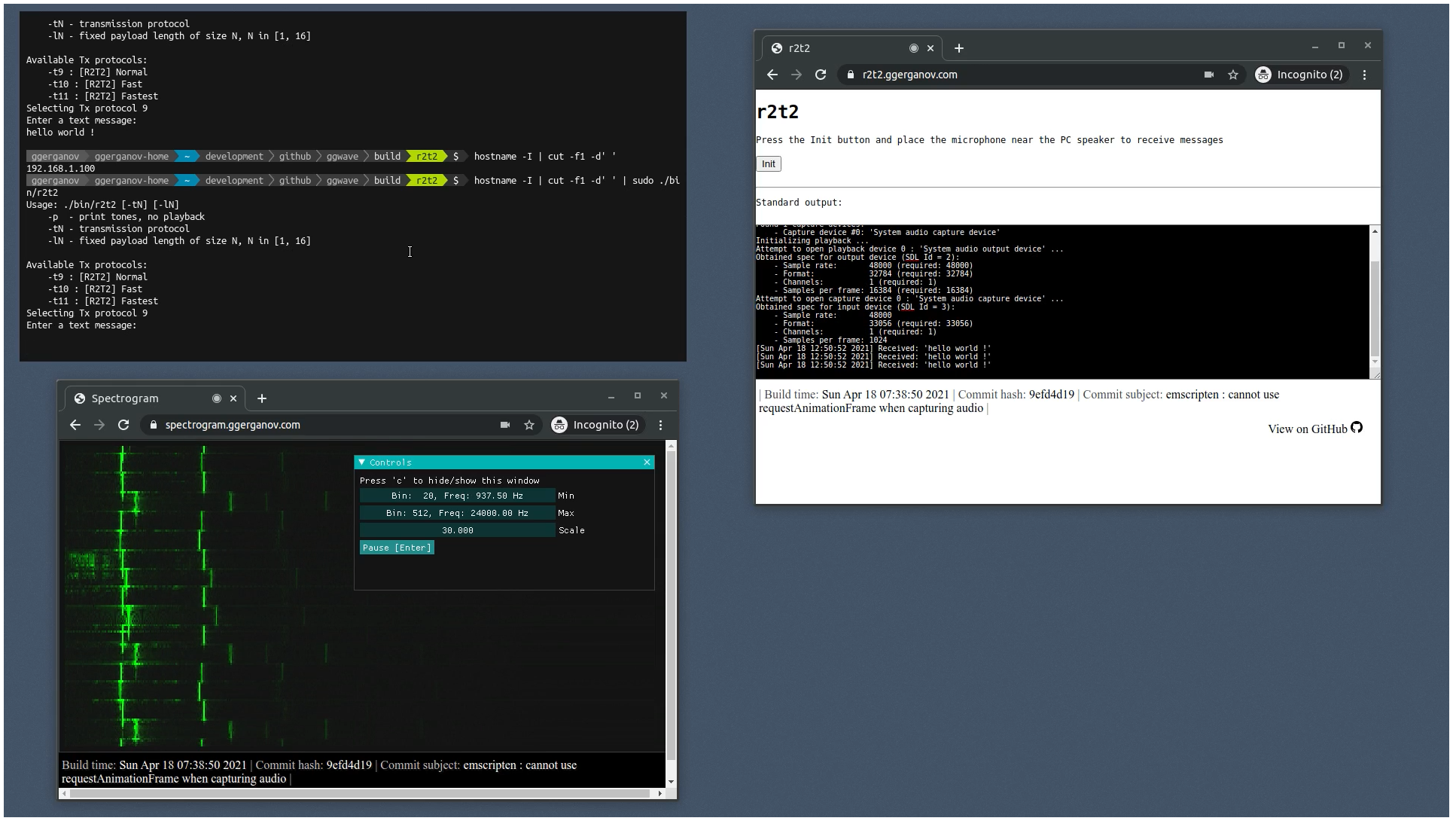Screen dimensions: 1456x824
Task: Click the camera indicator icon in r2t2 address bar
Action: pyautogui.click(x=1208, y=75)
